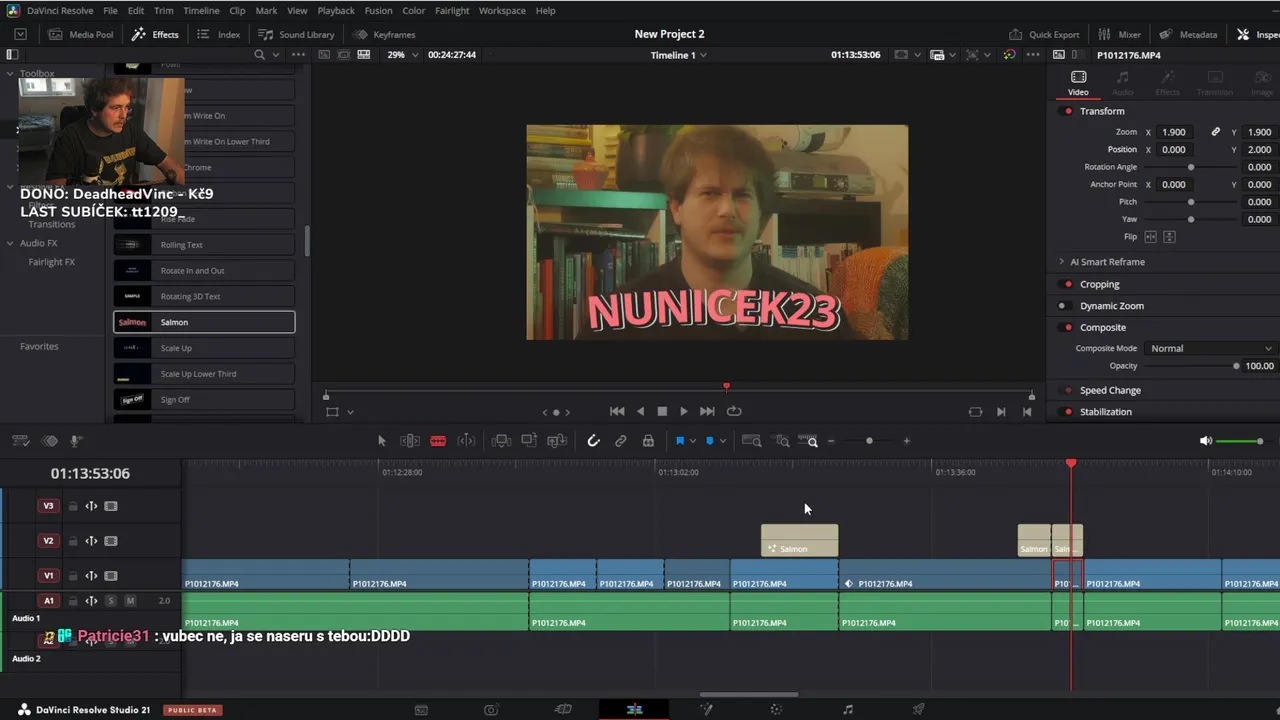Collapse the Toolbox tree arrow

point(10,74)
